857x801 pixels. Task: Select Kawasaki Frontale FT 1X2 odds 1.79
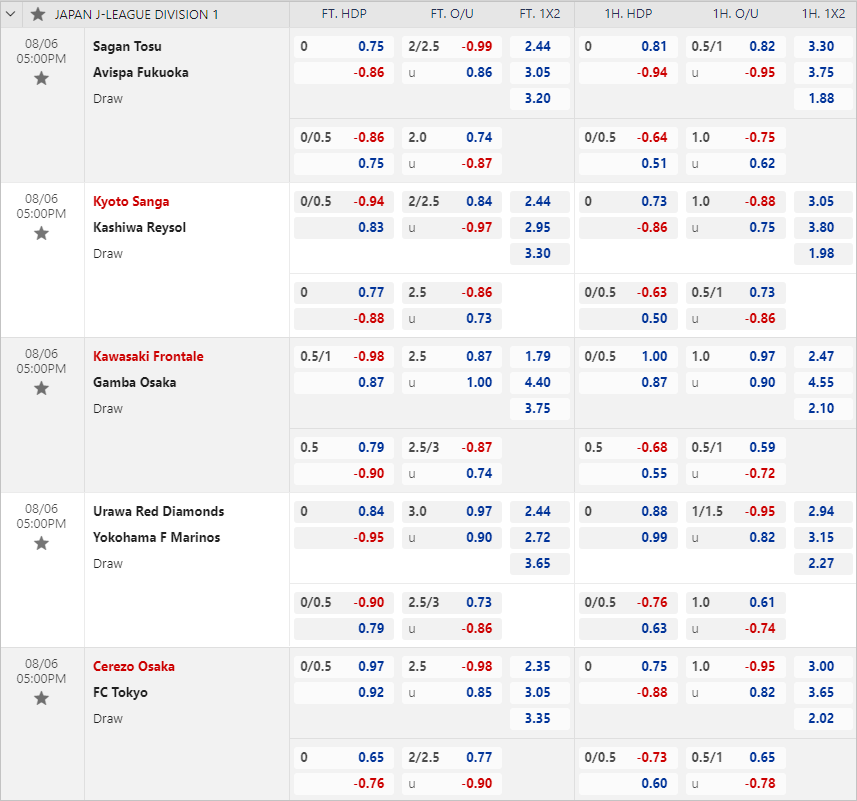coord(539,357)
